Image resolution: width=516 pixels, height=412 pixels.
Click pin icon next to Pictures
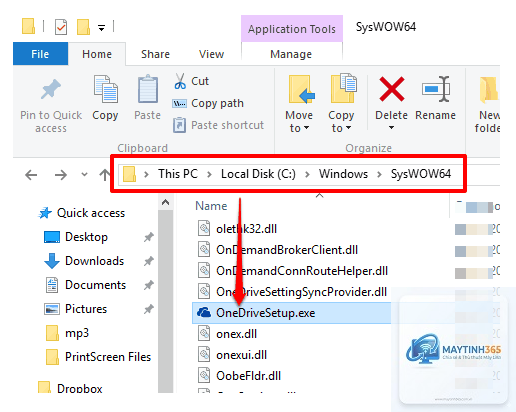point(149,309)
